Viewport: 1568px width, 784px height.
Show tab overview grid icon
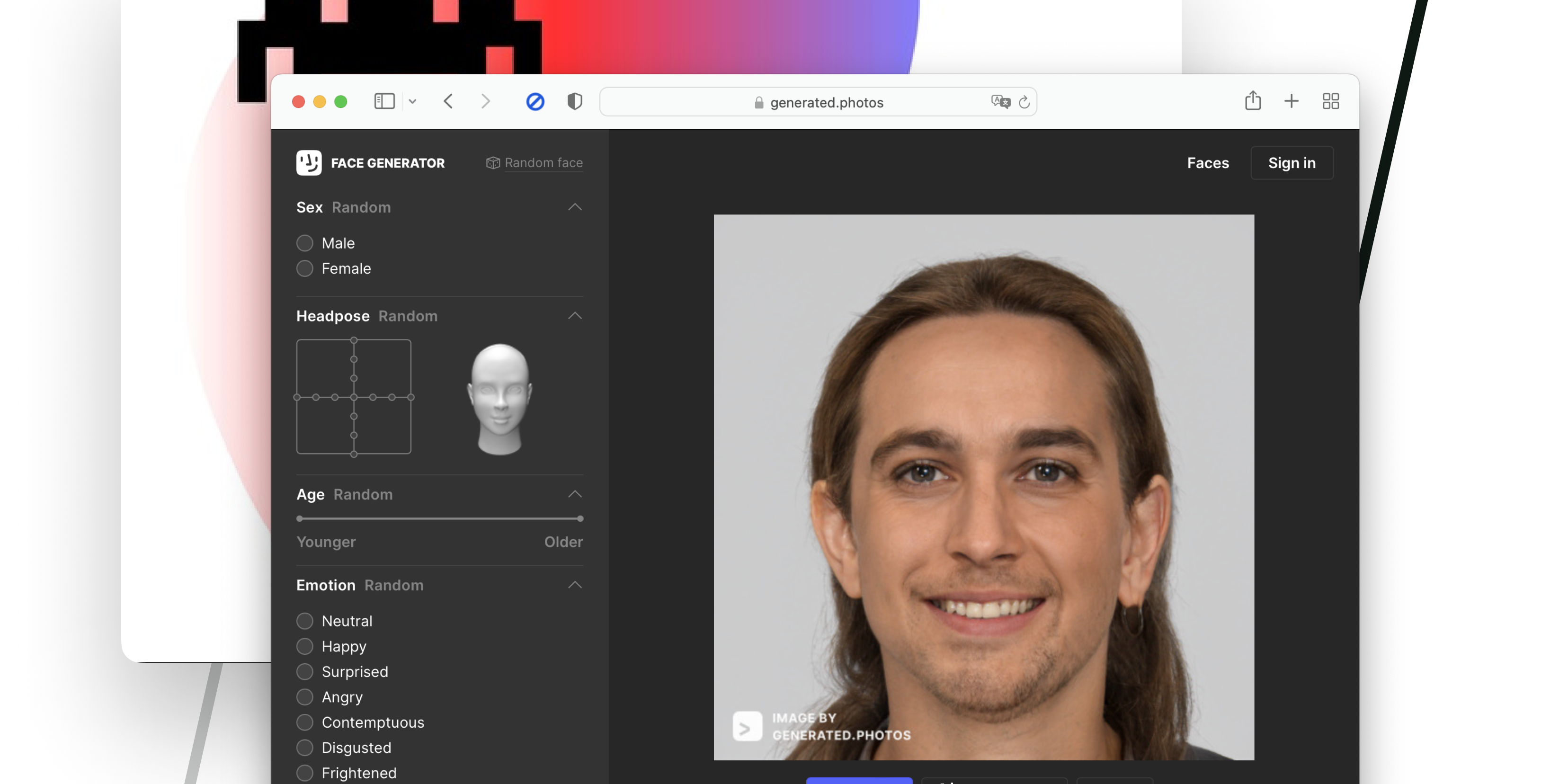(1331, 101)
